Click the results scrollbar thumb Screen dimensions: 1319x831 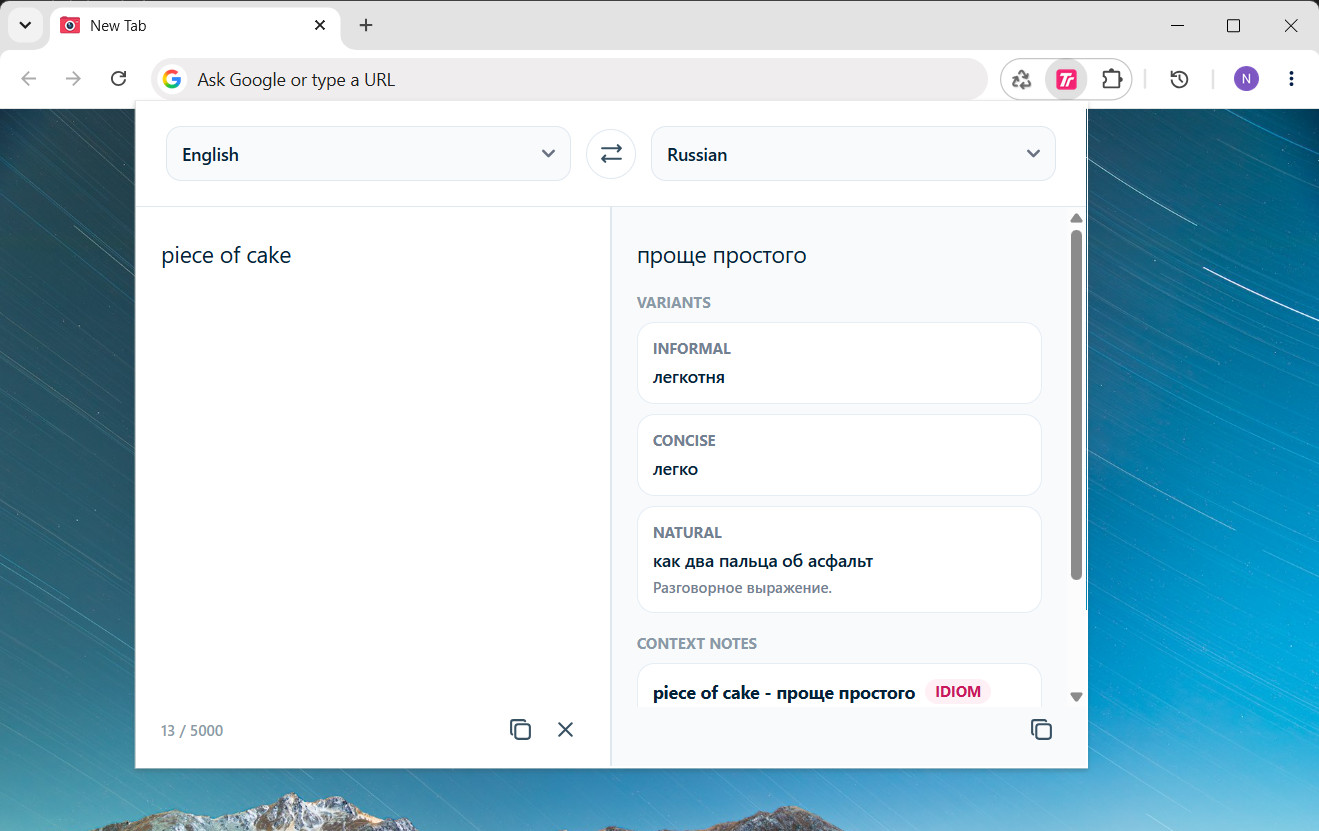1076,405
